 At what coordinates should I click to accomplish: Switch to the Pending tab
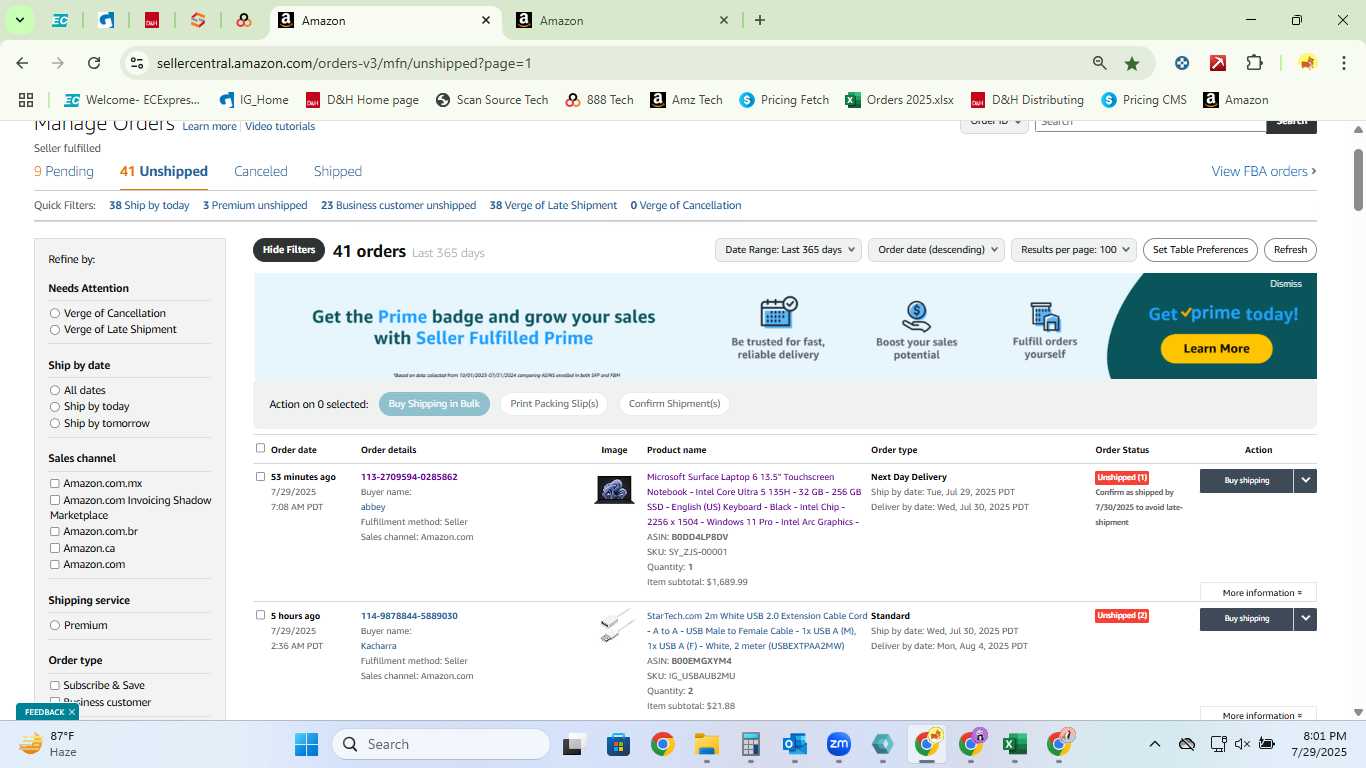[x=64, y=171]
